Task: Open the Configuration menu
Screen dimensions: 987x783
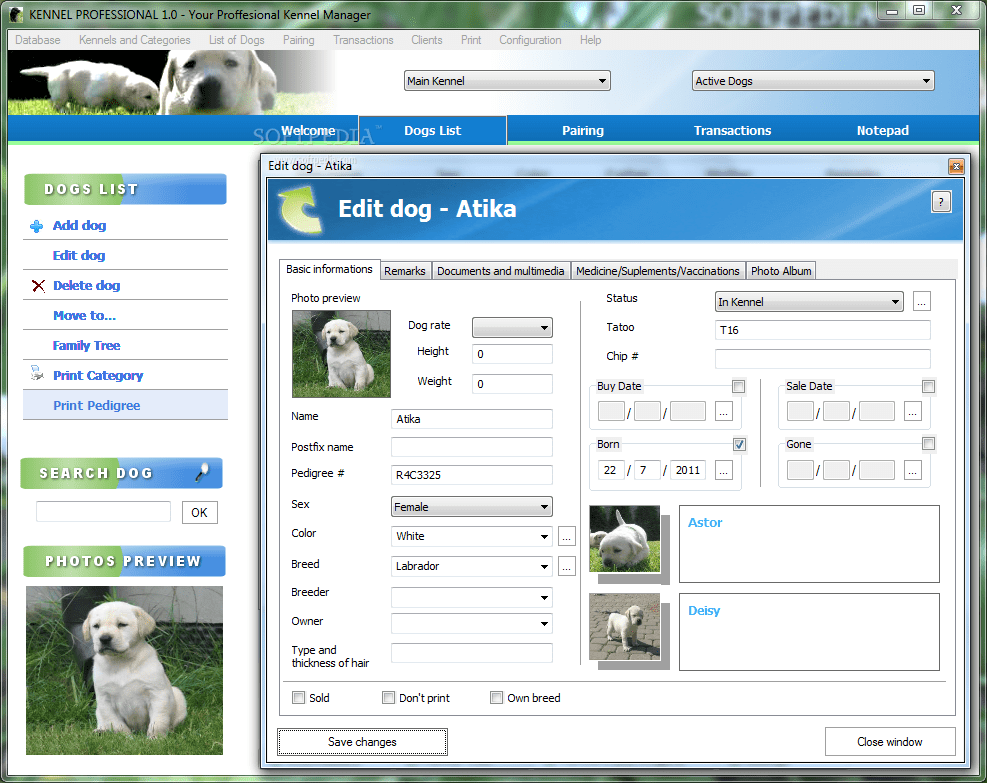Action: click(530, 40)
